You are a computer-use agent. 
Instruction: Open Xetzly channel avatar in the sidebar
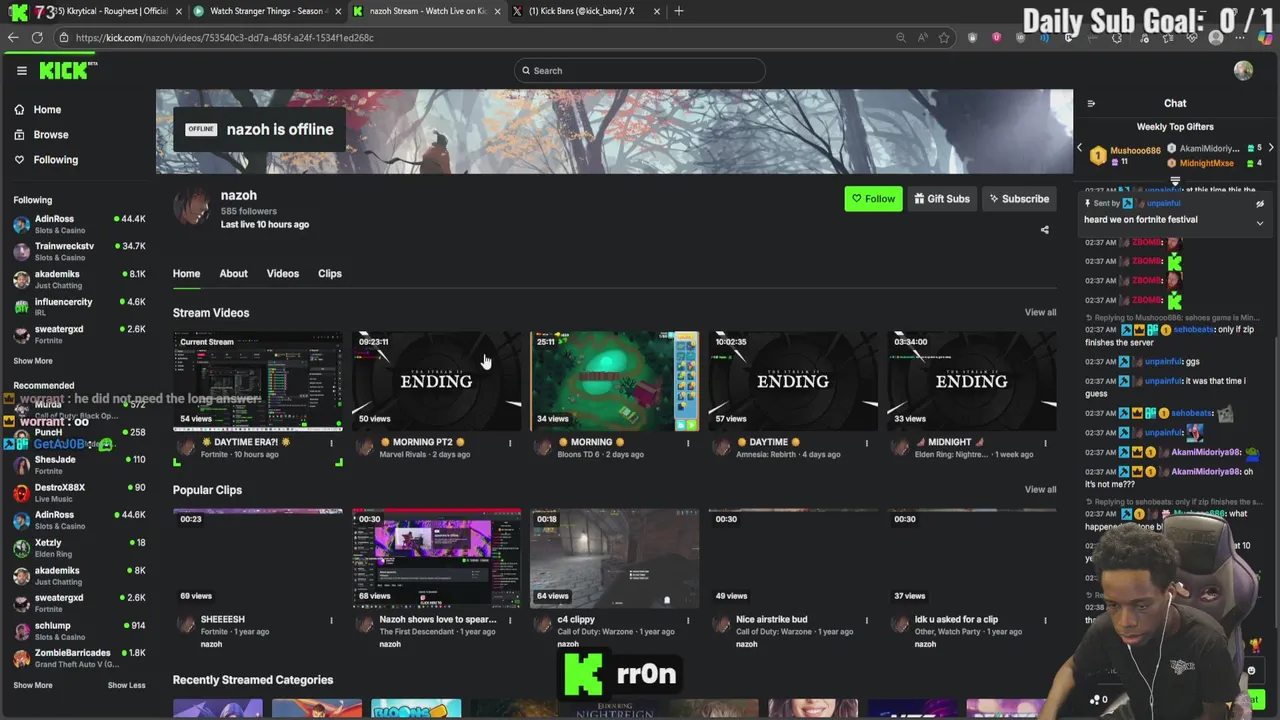[21, 548]
